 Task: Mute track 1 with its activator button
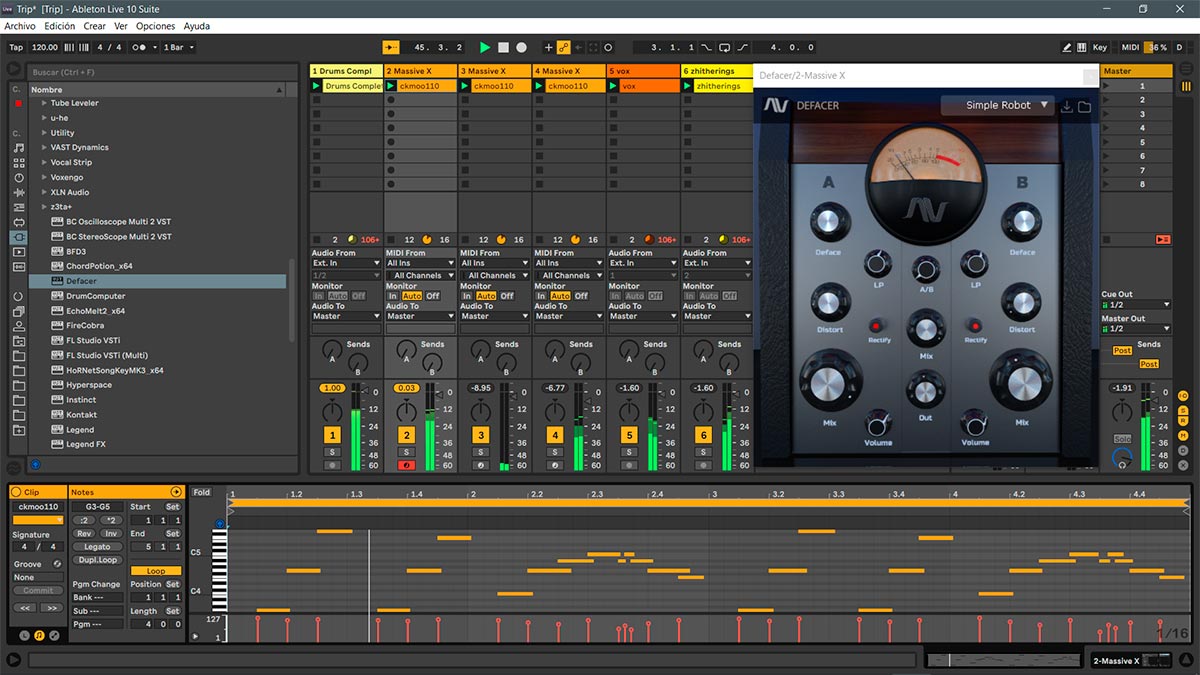(x=332, y=435)
